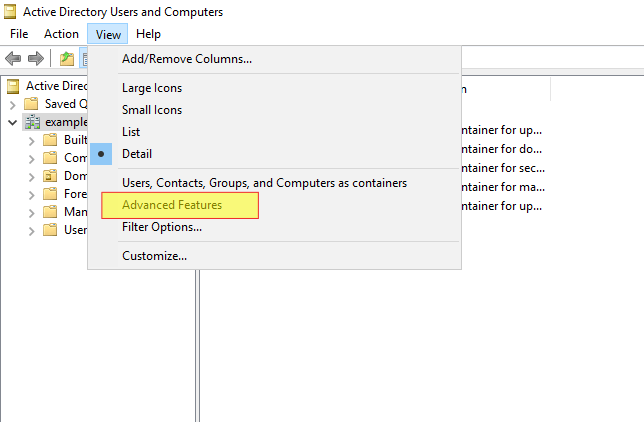This screenshot has height=422, width=644.
Task: Click the Managed Service Accounts folder icon
Action: (50, 212)
